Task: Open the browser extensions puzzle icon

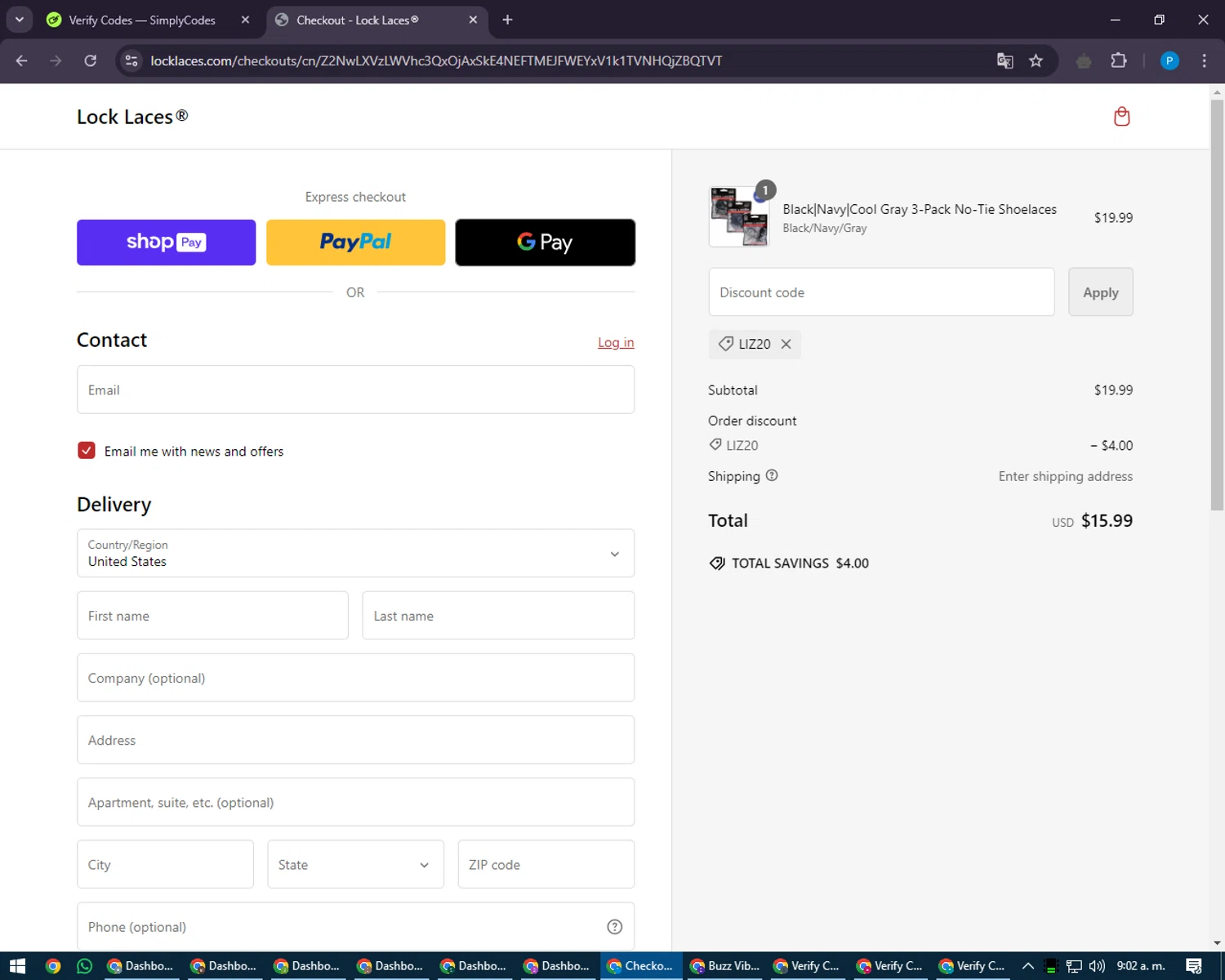Action: (x=1119, y=60)
